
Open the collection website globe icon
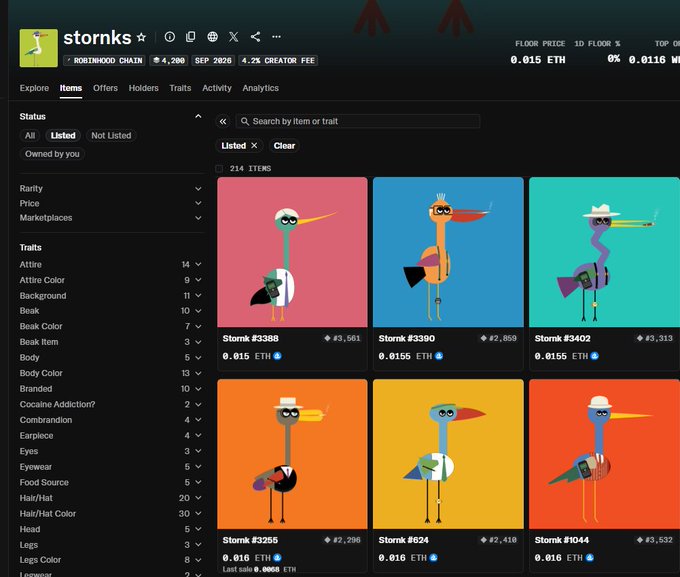(x=212, y=37)
